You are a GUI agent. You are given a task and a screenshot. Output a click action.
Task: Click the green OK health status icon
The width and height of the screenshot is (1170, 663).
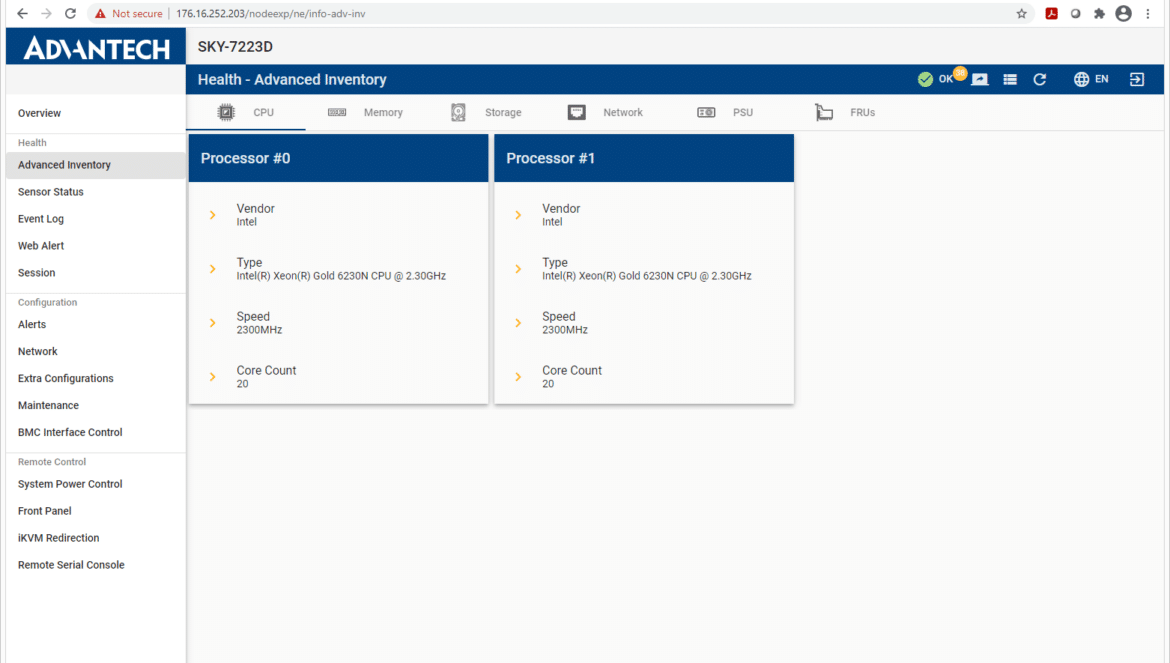pos(925,80)
